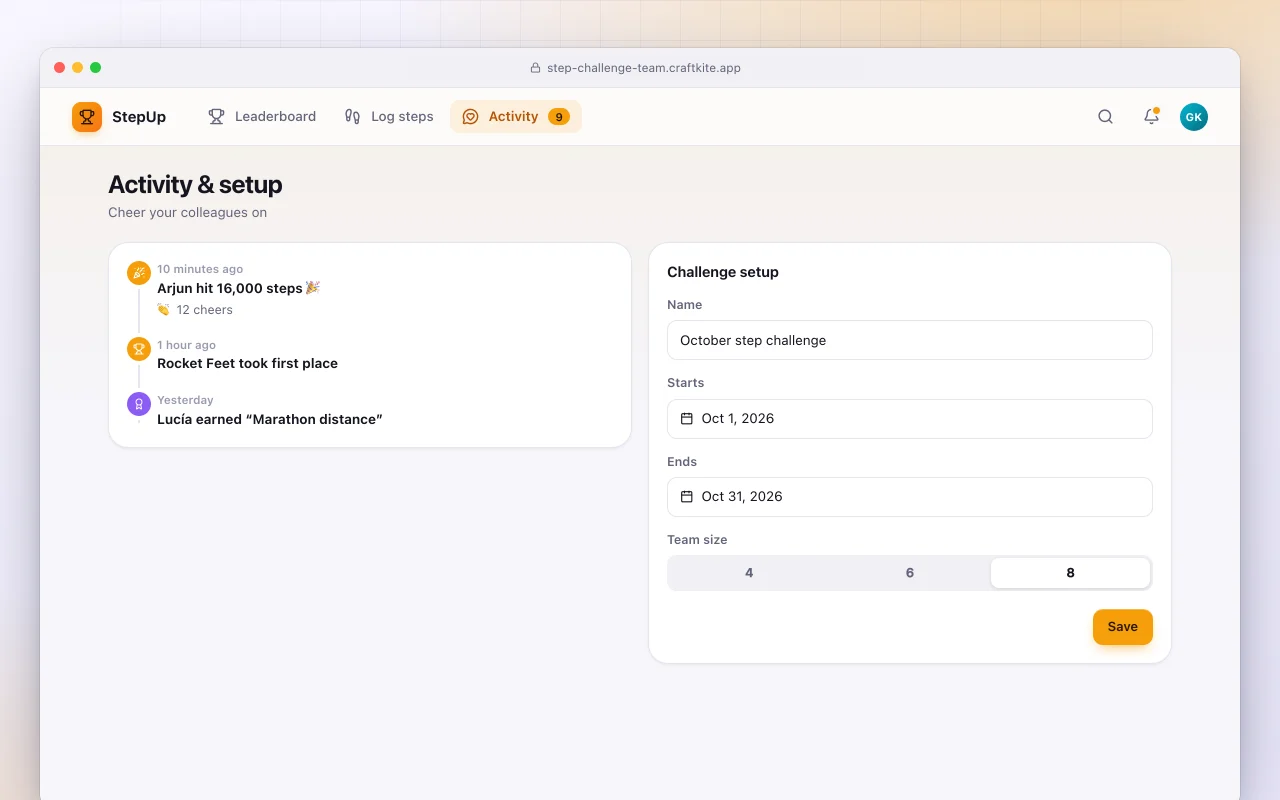
Task: Select team size 6
Action: 910,573
